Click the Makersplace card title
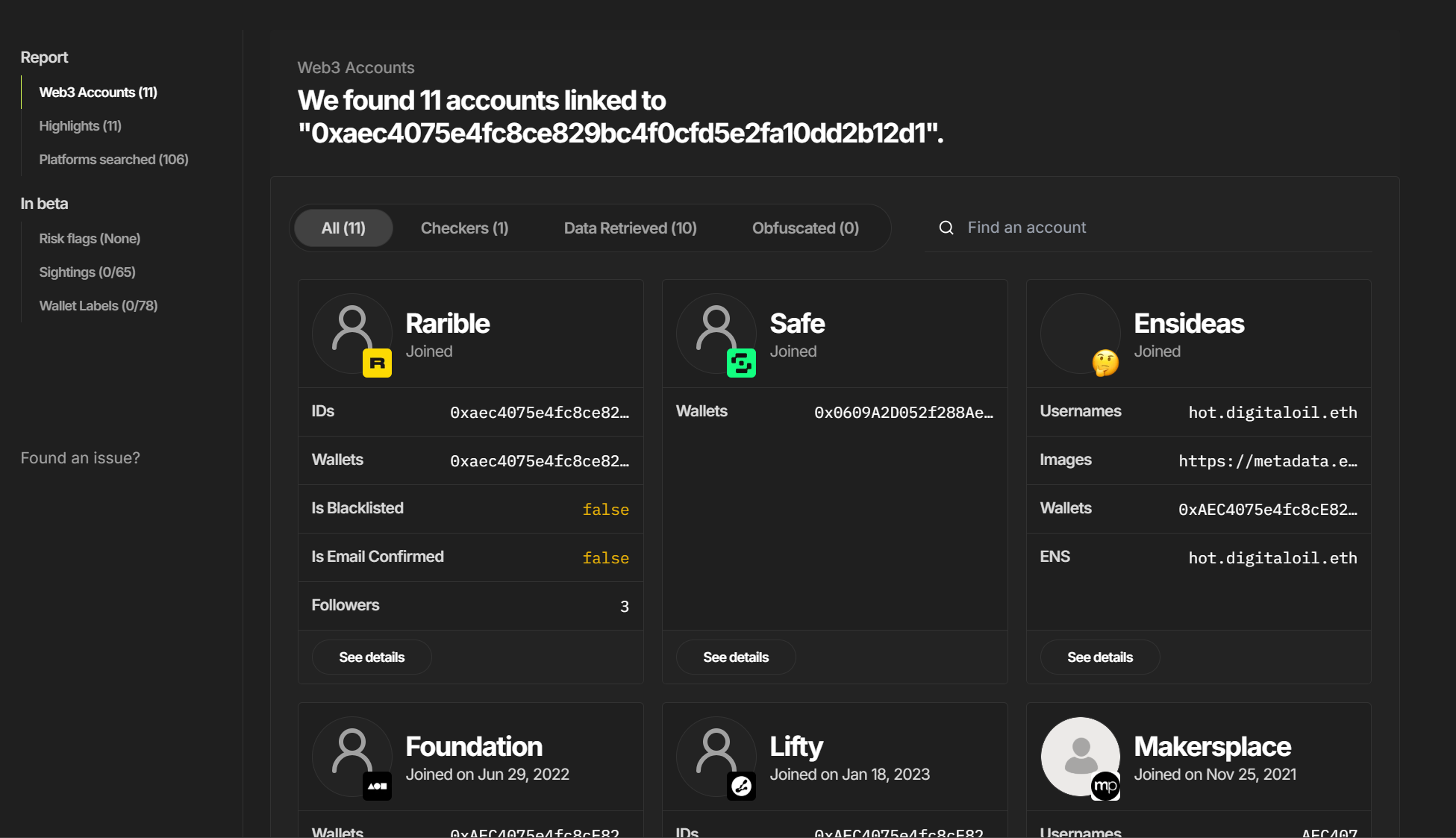Screen dimensions: 1456x838 click(x=1213, y=747)
